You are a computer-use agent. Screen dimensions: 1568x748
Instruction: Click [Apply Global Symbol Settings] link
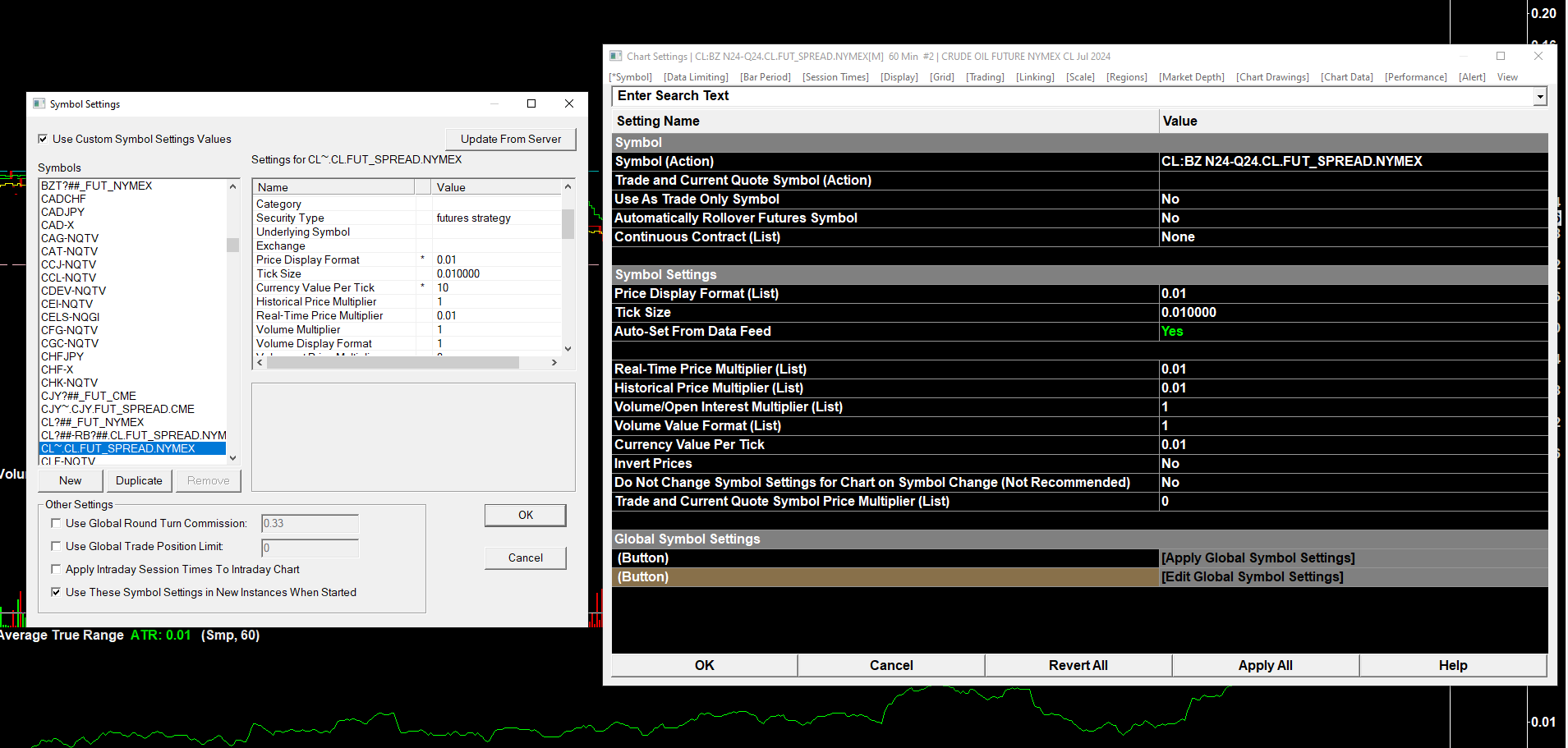(x=1258, y=558)
